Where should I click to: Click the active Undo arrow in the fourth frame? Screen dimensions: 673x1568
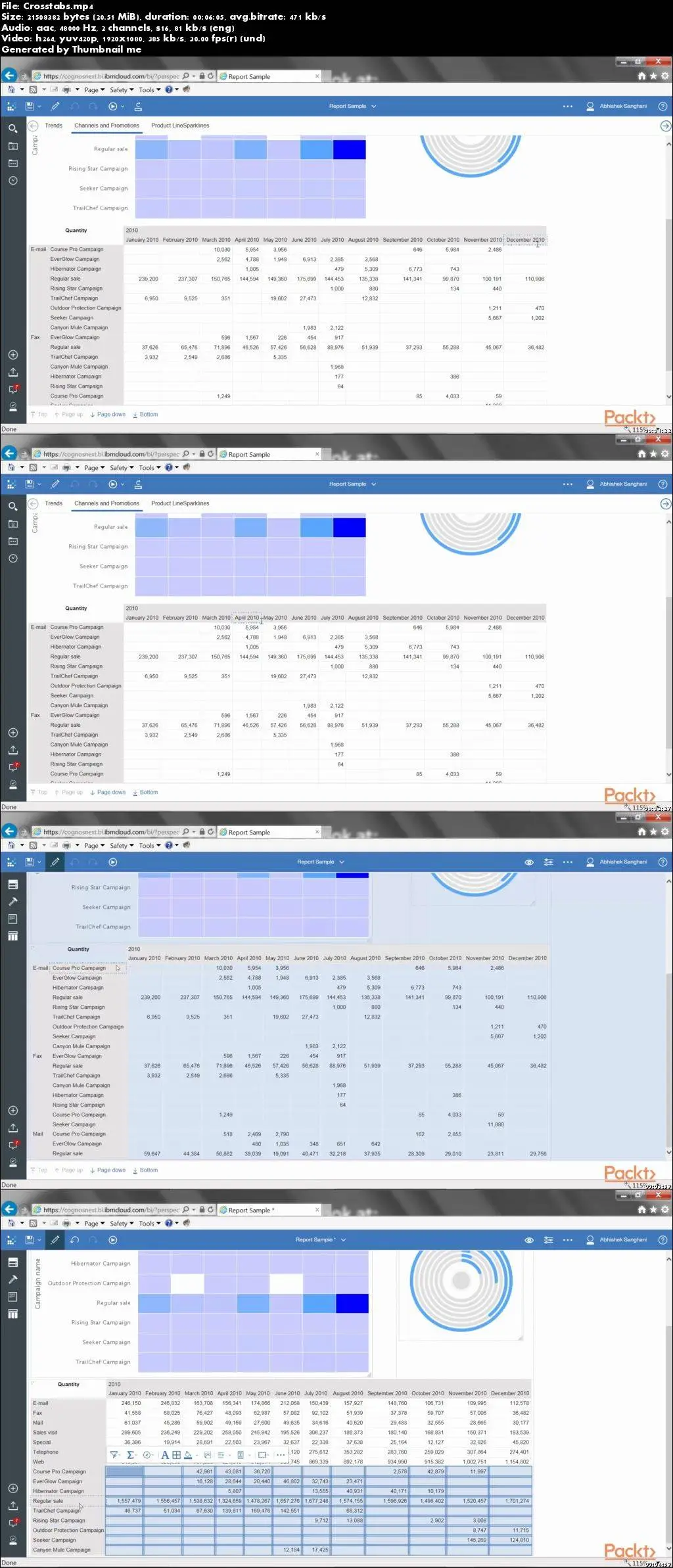[74, 1239]
